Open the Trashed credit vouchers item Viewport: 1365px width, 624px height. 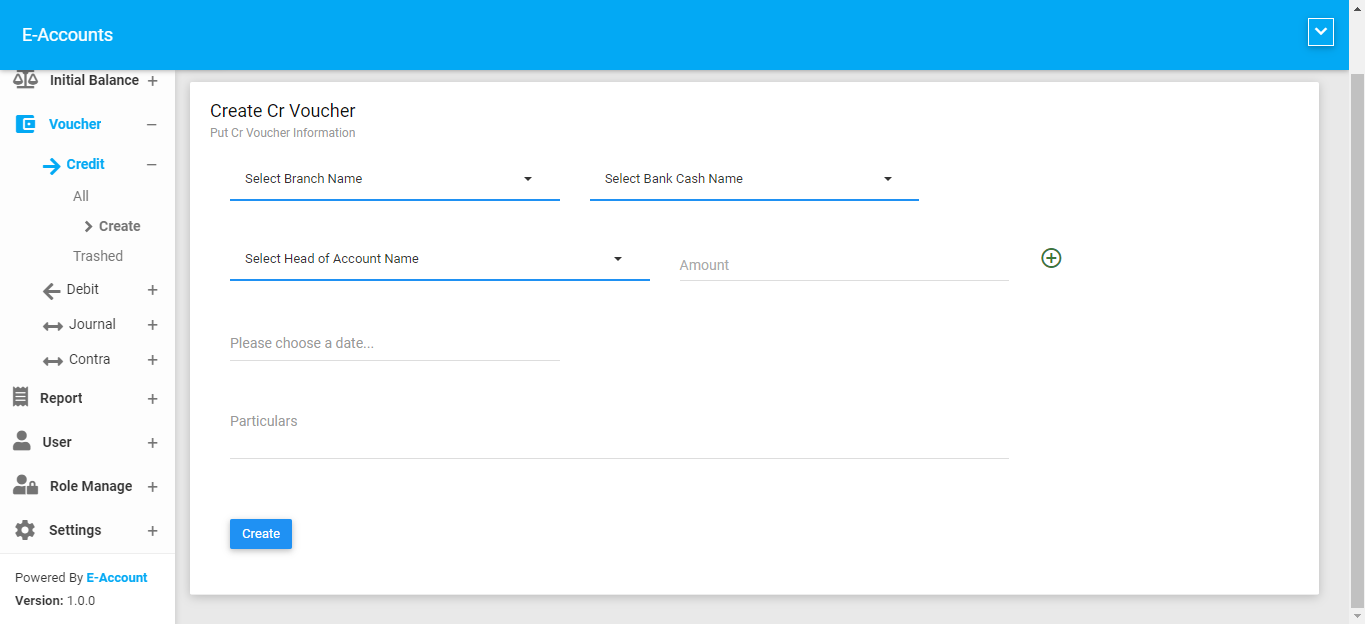(x=98, y=256)
